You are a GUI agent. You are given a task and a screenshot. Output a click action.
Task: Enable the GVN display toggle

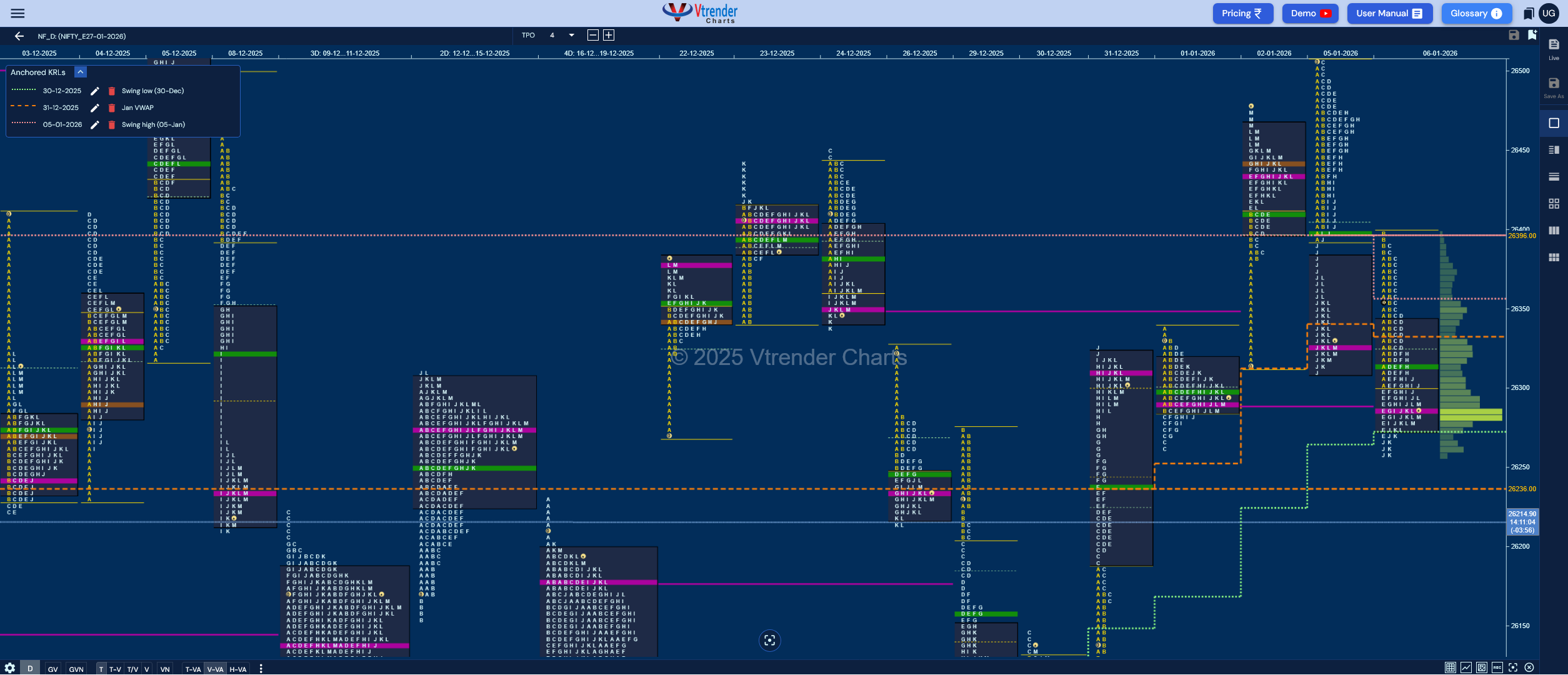(x=76, y=669)
